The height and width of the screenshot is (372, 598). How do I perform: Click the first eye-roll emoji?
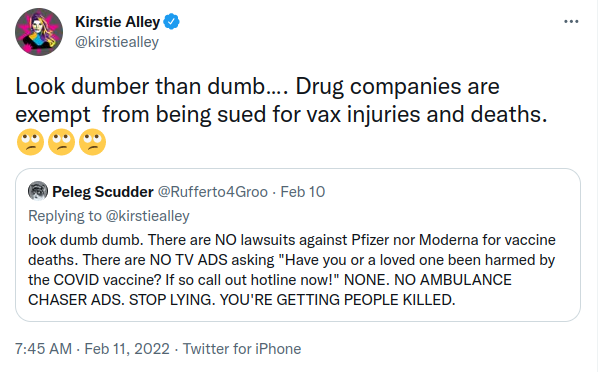coord(31,142)
